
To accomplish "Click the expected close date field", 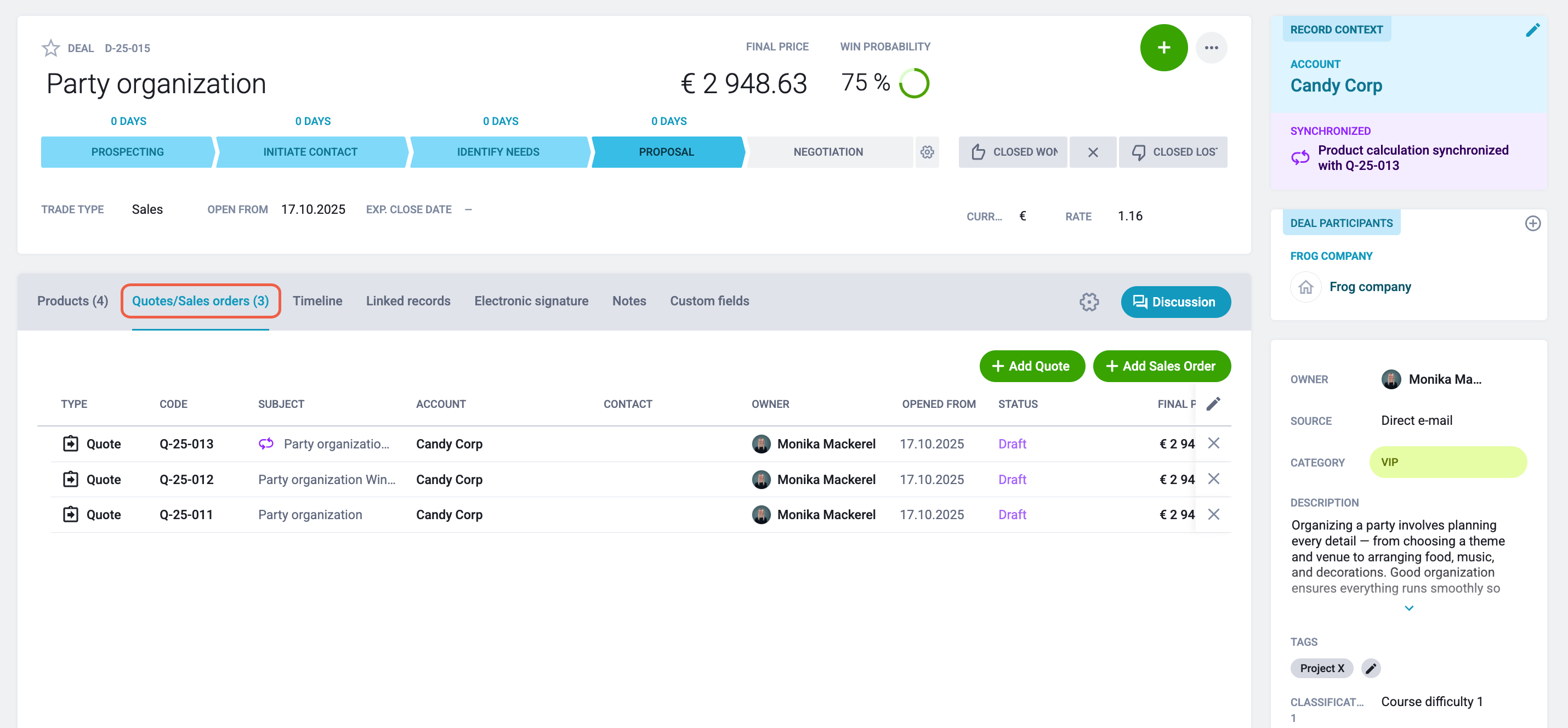I will [468, 209].
